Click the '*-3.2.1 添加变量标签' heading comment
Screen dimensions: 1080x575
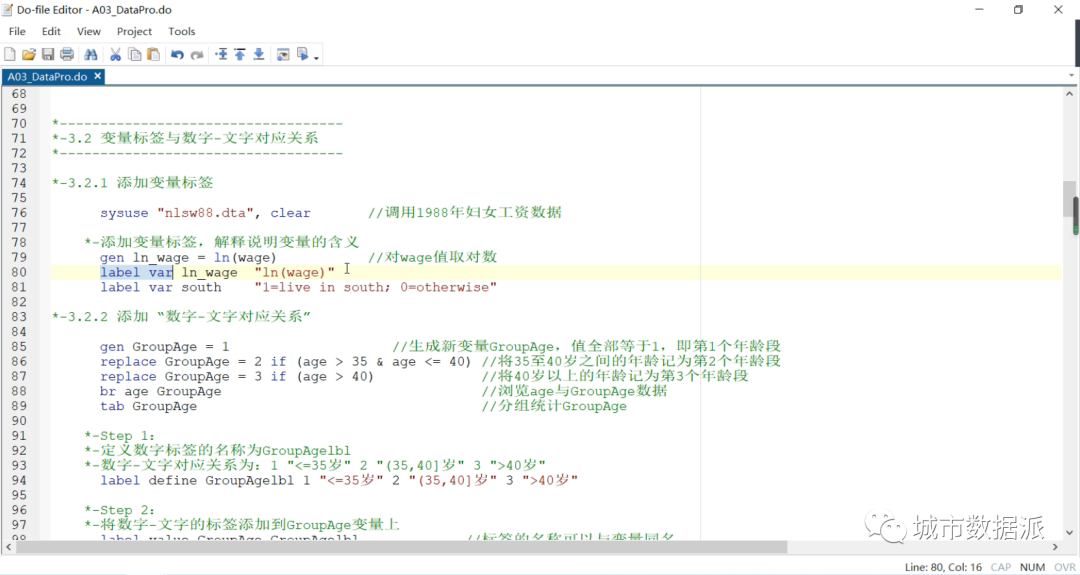[x=132, y=182]
